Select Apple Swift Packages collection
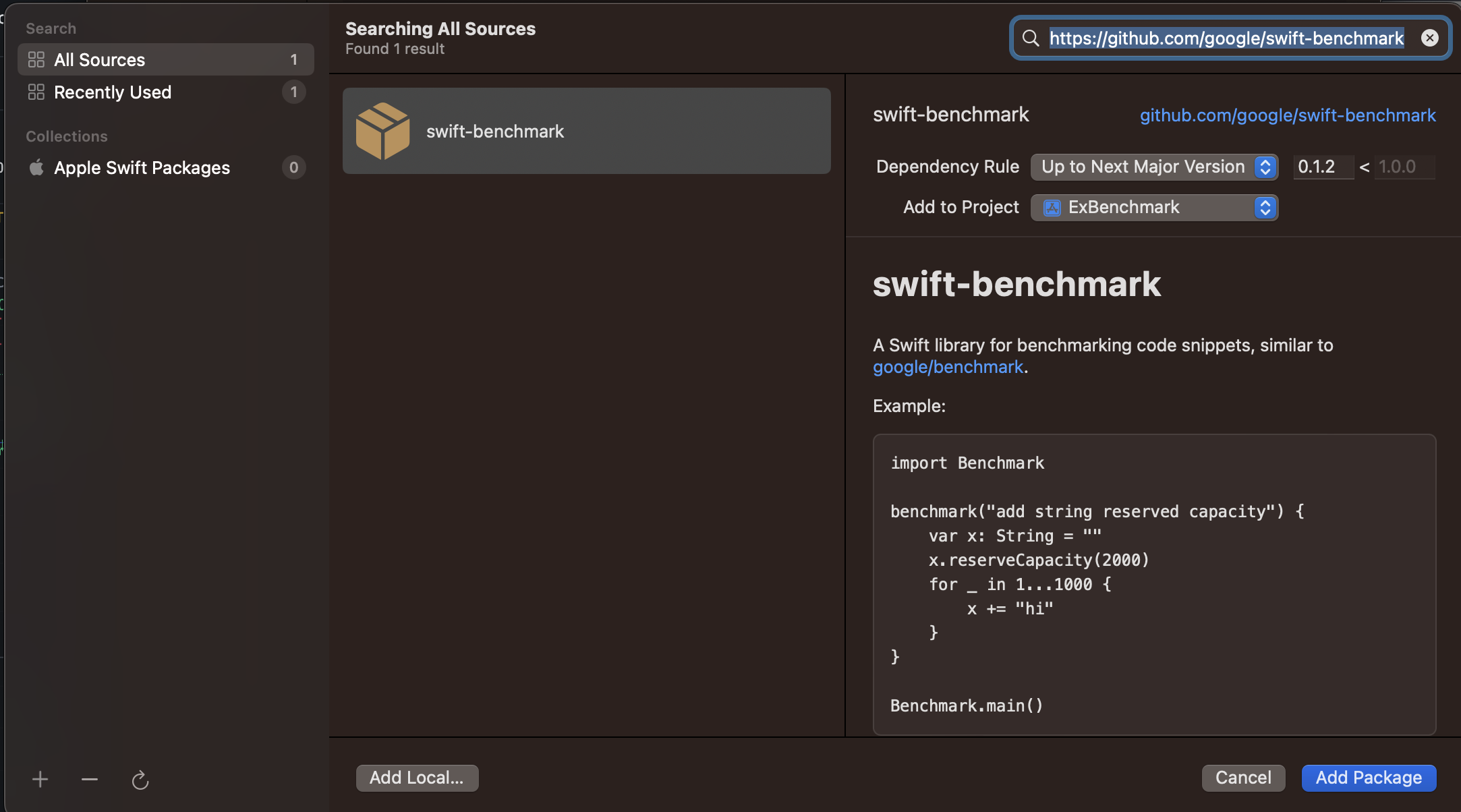 coord(142,168)
